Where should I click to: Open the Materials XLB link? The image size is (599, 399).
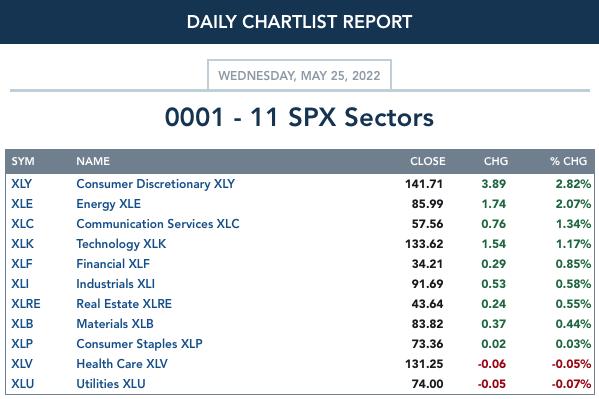click(115, 324)
